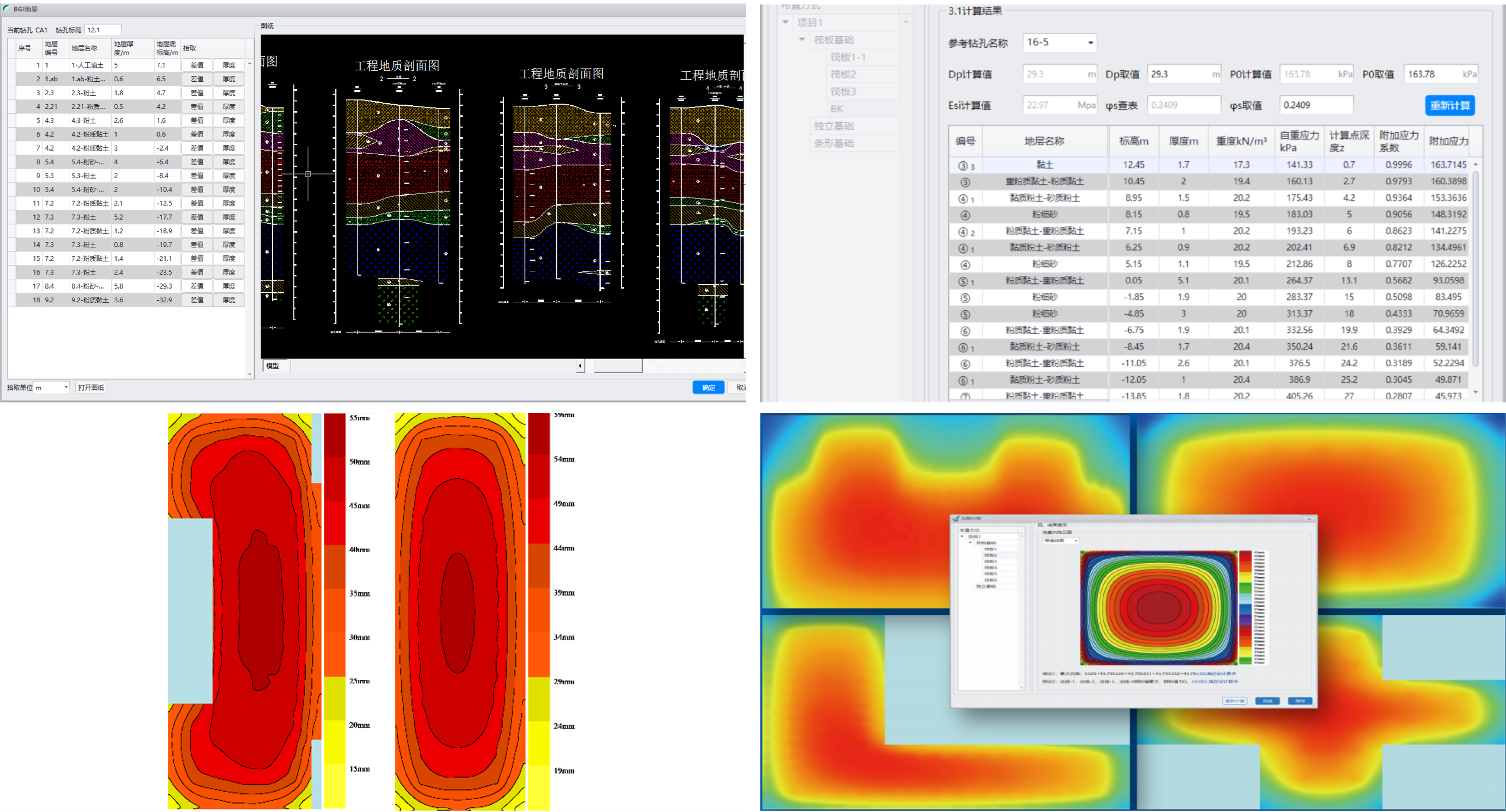
Task: Click the BGI地基 logo in title bar
Action: coord(6,9)
